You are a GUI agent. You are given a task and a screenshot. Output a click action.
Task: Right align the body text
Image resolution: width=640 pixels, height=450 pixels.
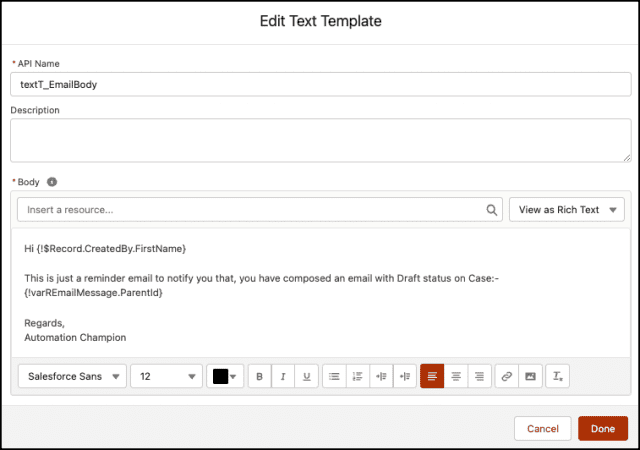pos(479,377)
